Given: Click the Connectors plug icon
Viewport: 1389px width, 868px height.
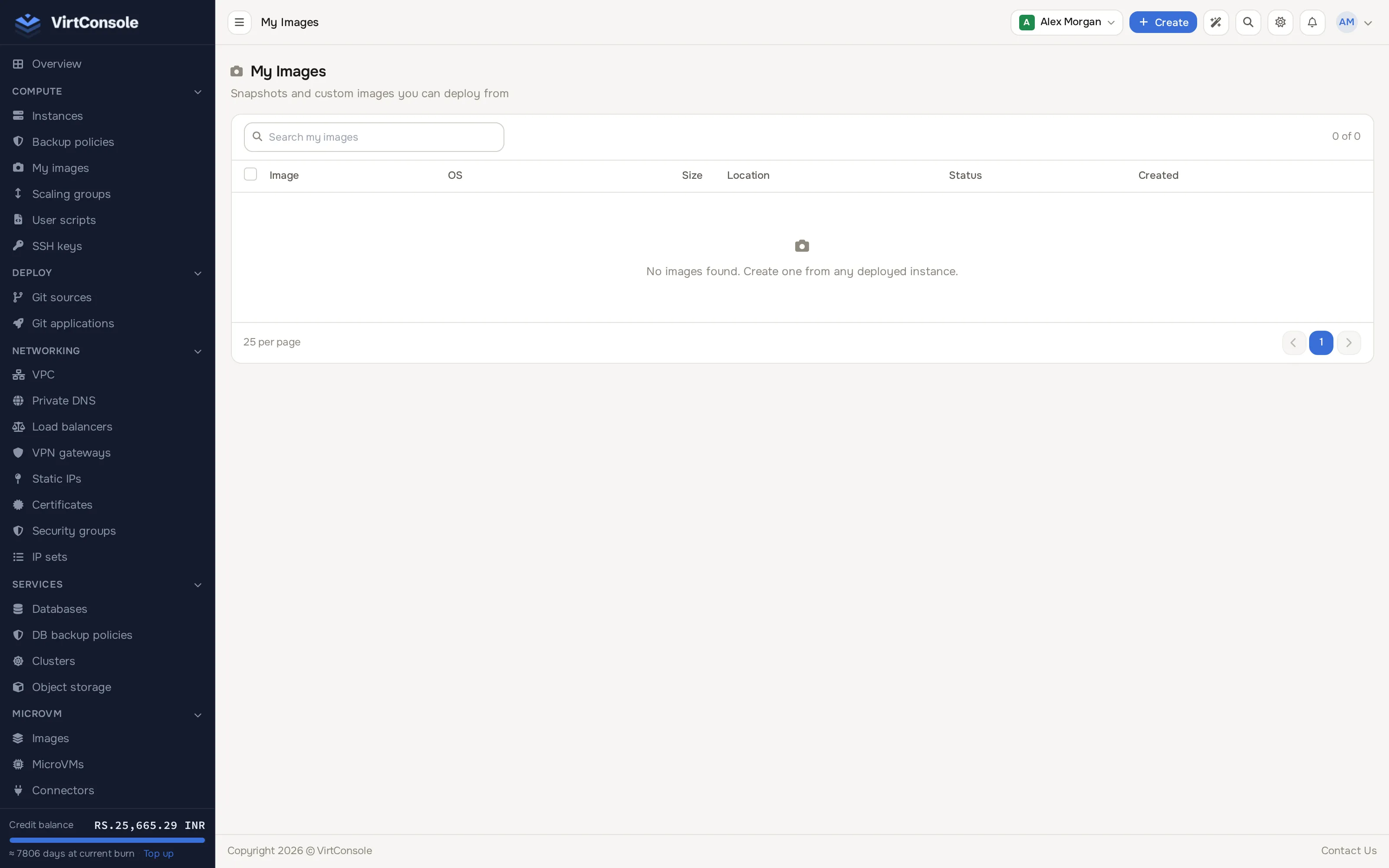Looking at the screenshot, I should click(x=18, y=790).
